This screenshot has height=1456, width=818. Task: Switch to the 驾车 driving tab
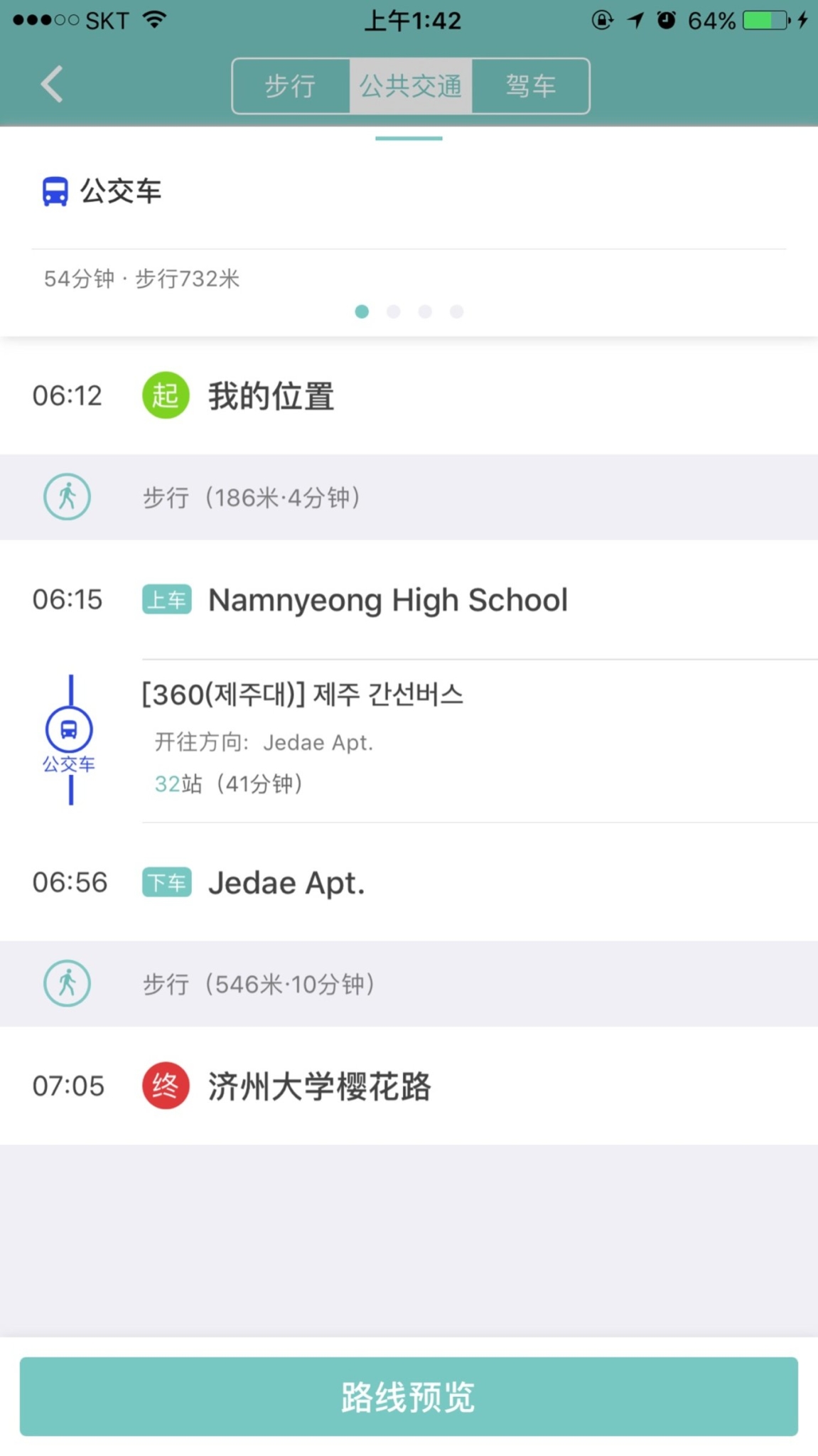(x=530, y=86)
